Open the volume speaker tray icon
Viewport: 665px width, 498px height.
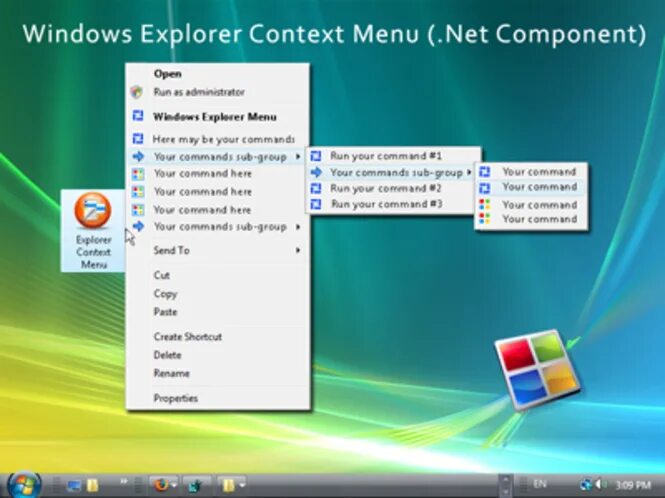[601, 484]
